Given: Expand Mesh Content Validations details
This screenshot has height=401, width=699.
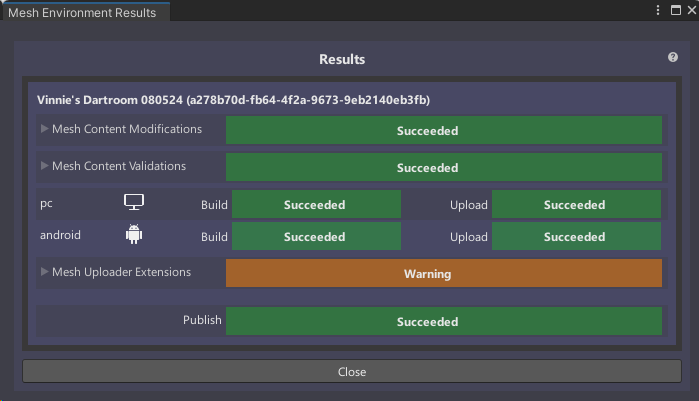Looking at the screenshot, I should click(45, 166).
